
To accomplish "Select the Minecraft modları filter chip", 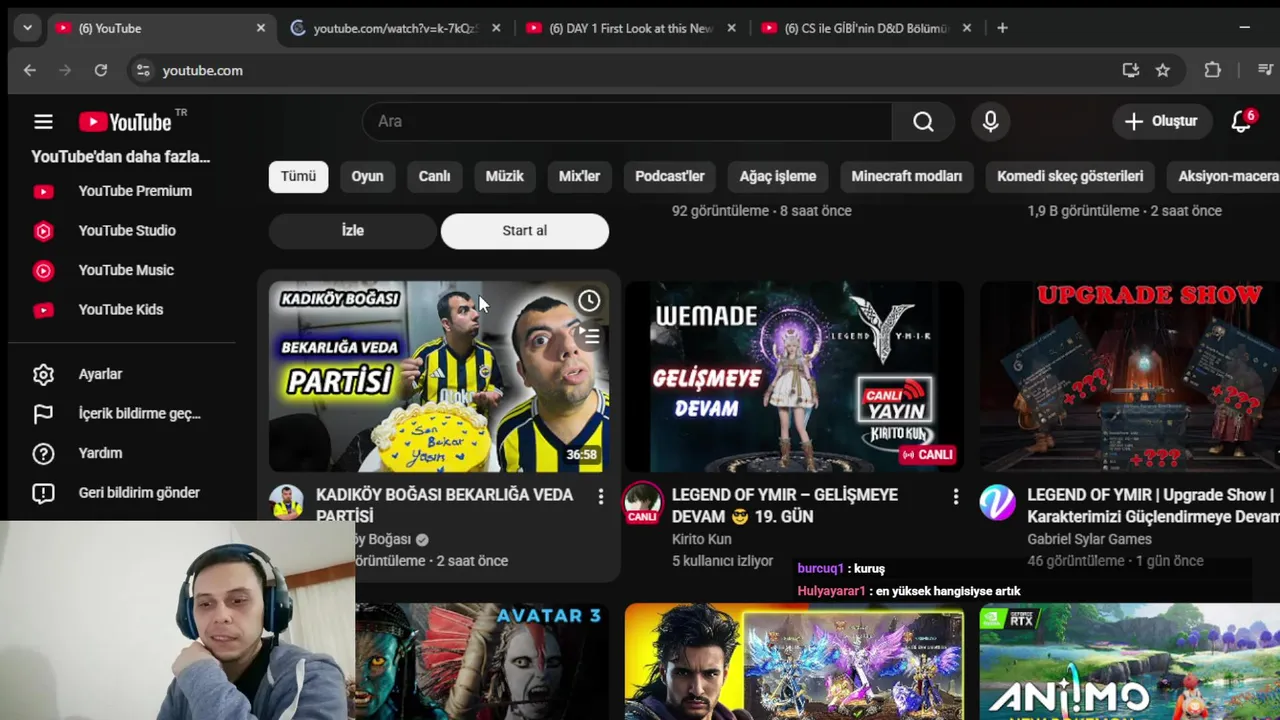I will point(907,176).
